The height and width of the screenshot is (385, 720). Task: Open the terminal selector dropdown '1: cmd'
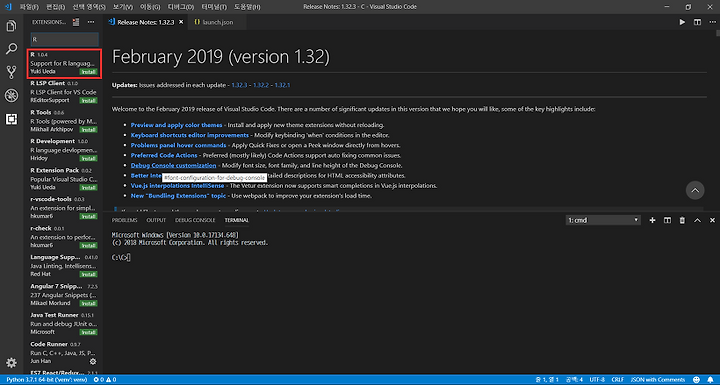[602, 220]
